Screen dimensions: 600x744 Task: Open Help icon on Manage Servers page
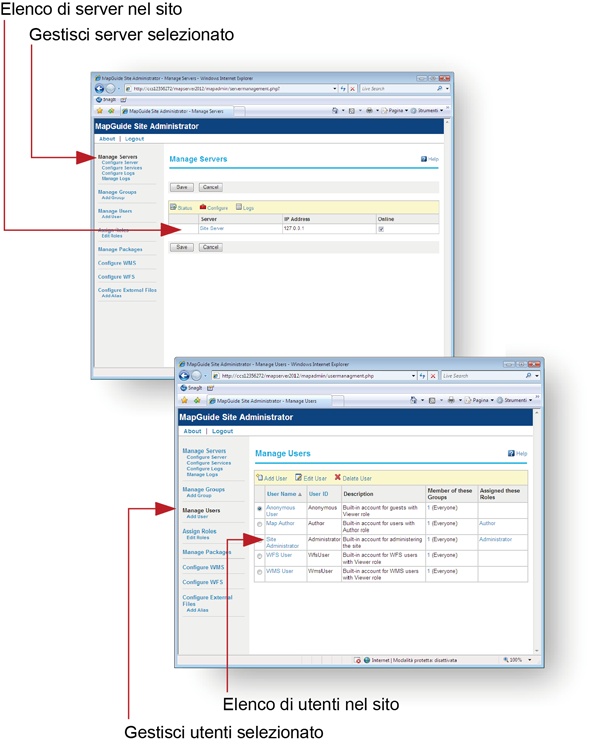click(424, 159)
